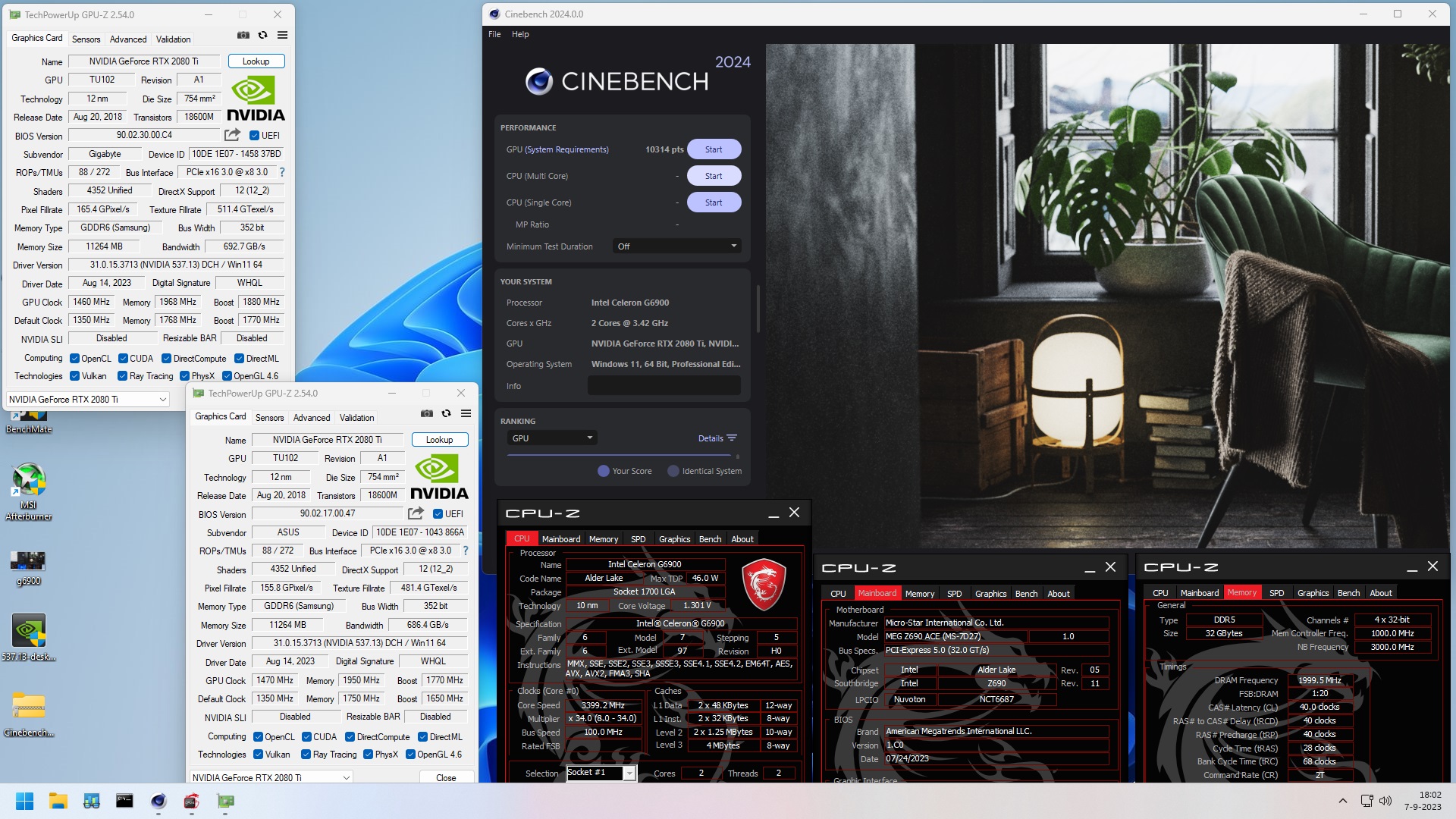Click GPU-Z icon on taskbar
Viewport: 1456px width, 819px height.
pyautogui.click(x=225, y=801)
